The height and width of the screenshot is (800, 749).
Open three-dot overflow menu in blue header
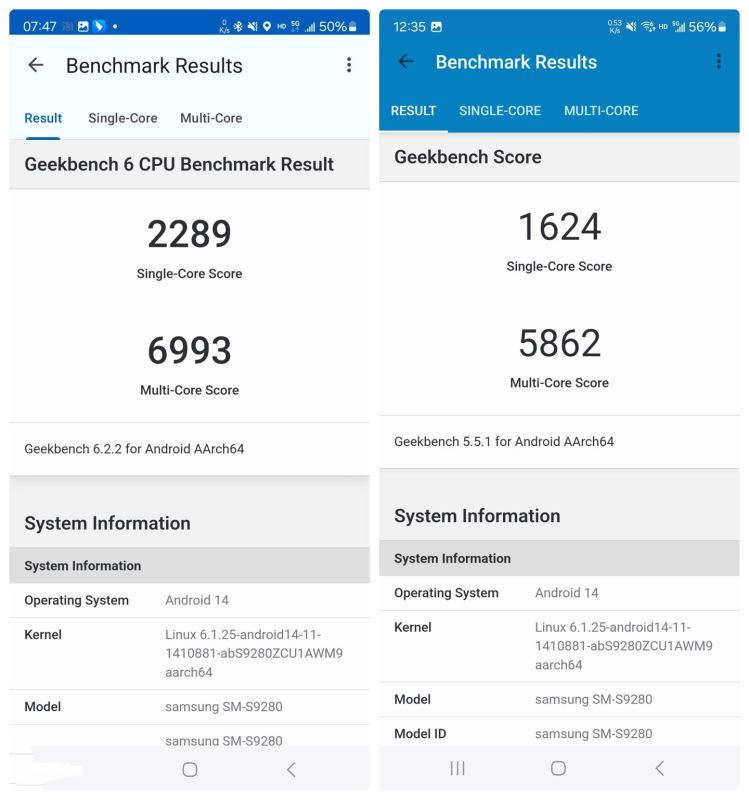click(718, 62)
